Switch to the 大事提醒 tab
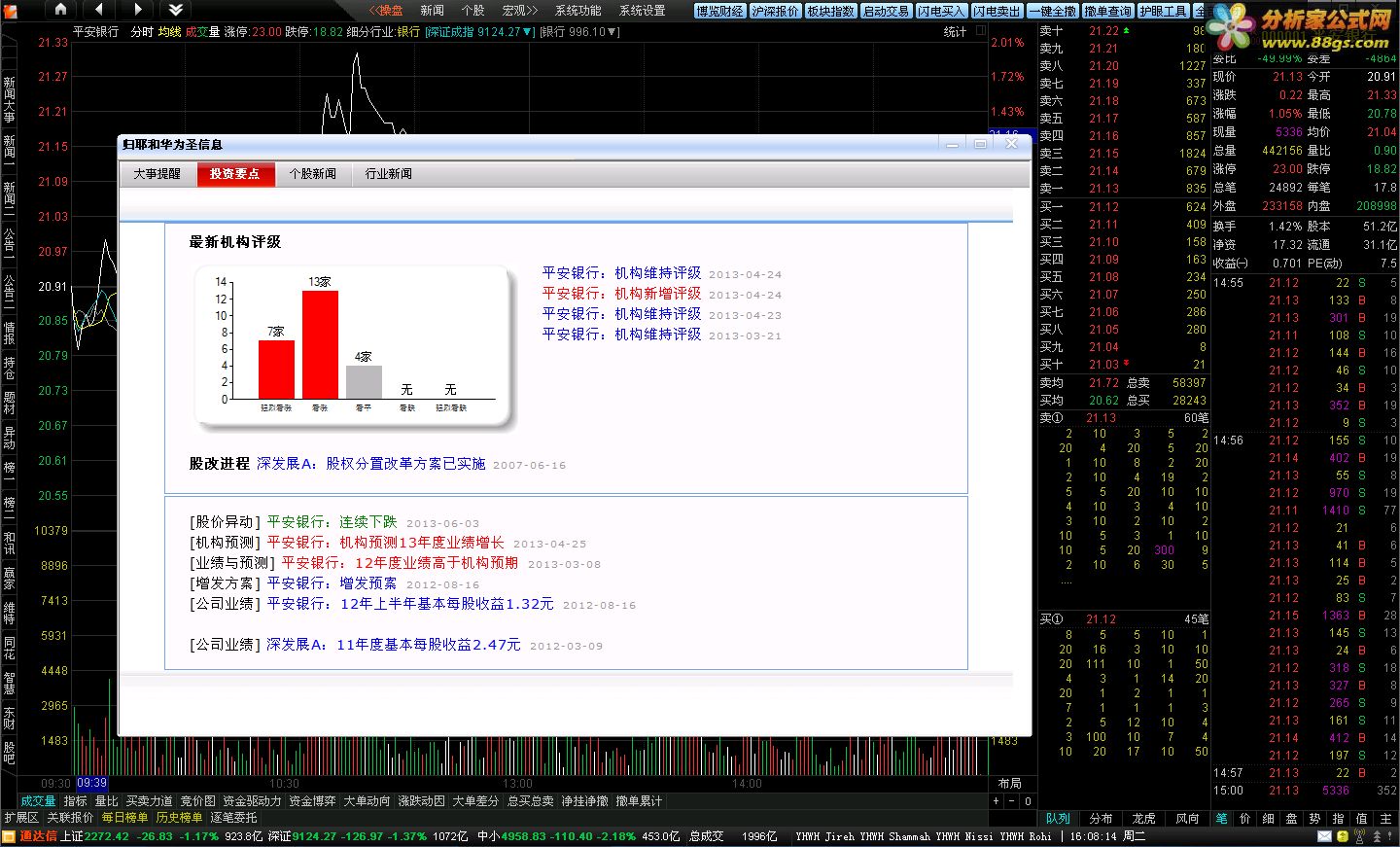Screen dimensions: 1400x847 pyautogui.click(x=157, y=173)
